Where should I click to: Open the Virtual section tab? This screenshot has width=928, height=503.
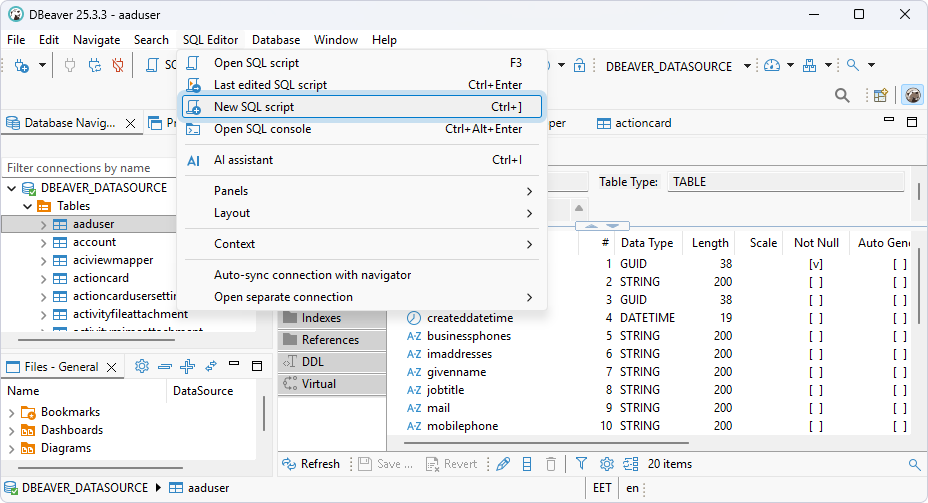pos(332,383)
